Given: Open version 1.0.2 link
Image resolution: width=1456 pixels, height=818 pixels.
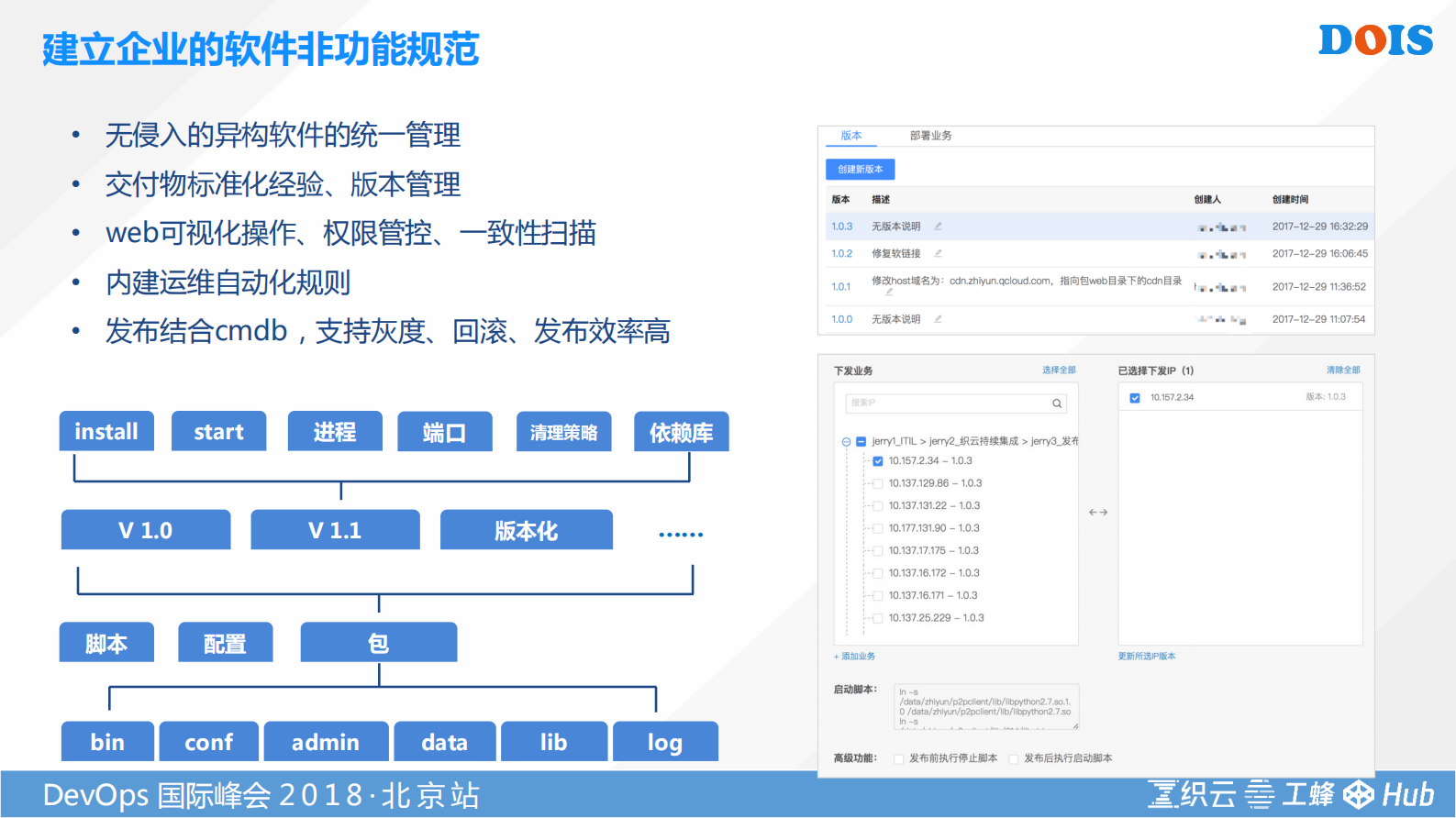Looking at the screenshot, I should (841, 254).
